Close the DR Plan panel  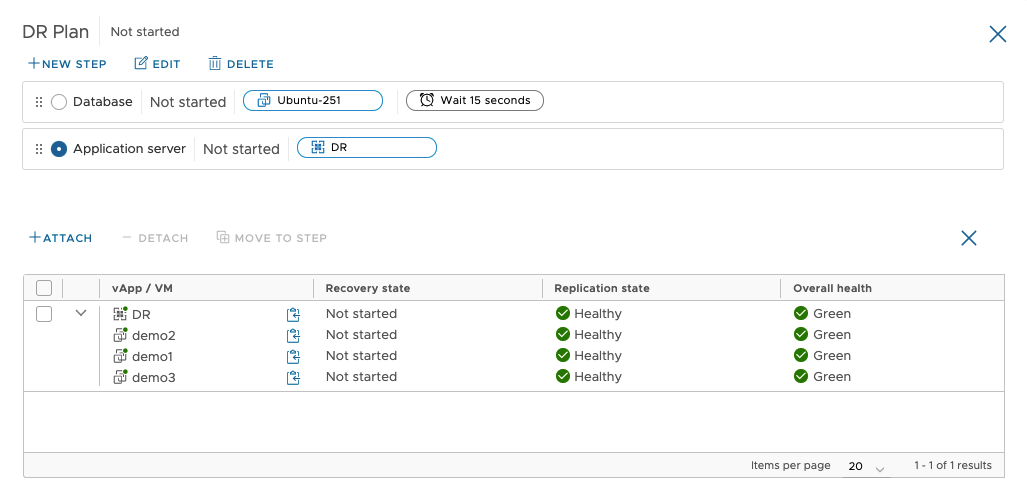click(x=997, y=34)
